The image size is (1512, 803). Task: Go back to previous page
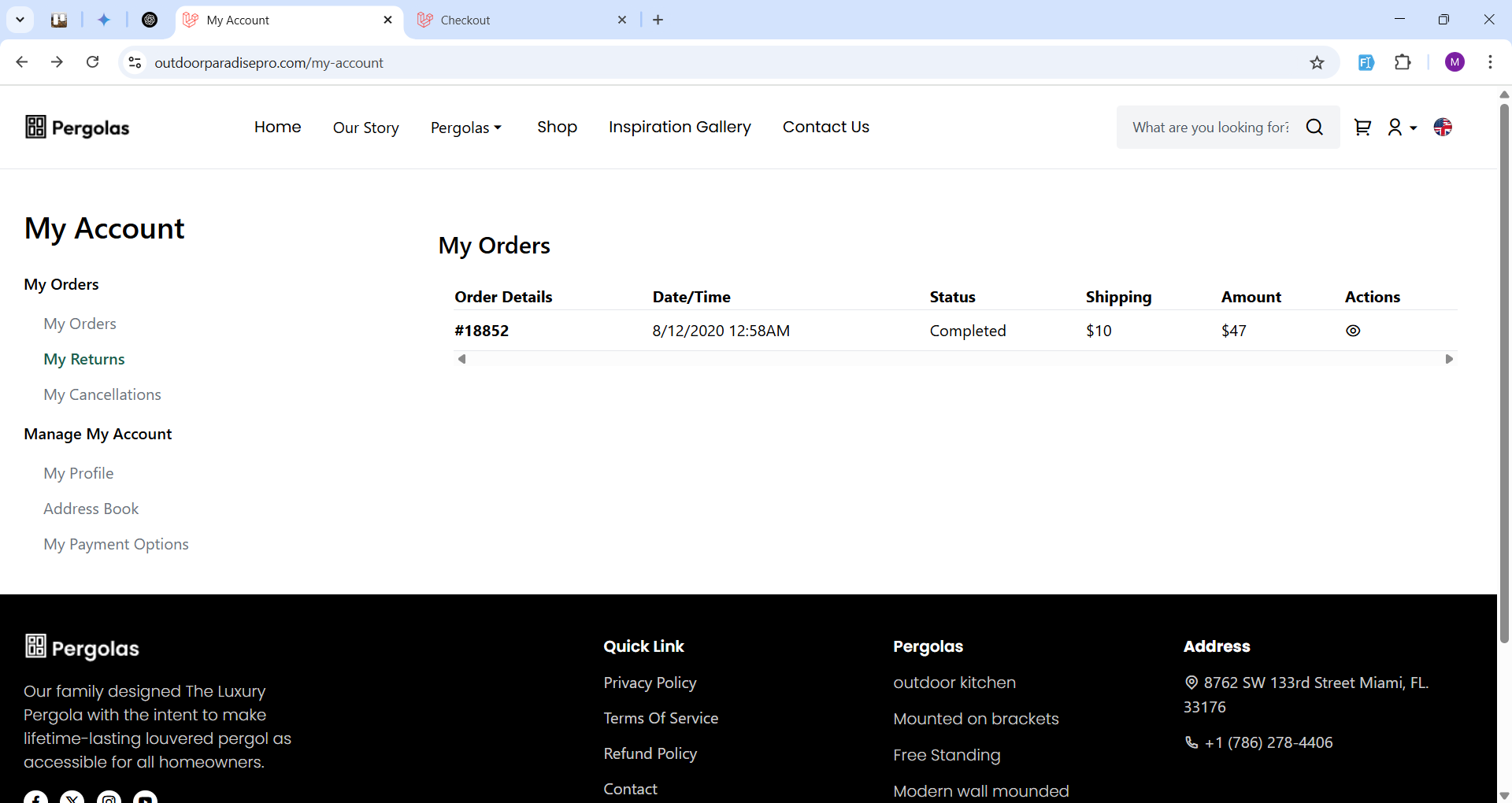pos(22,62)
